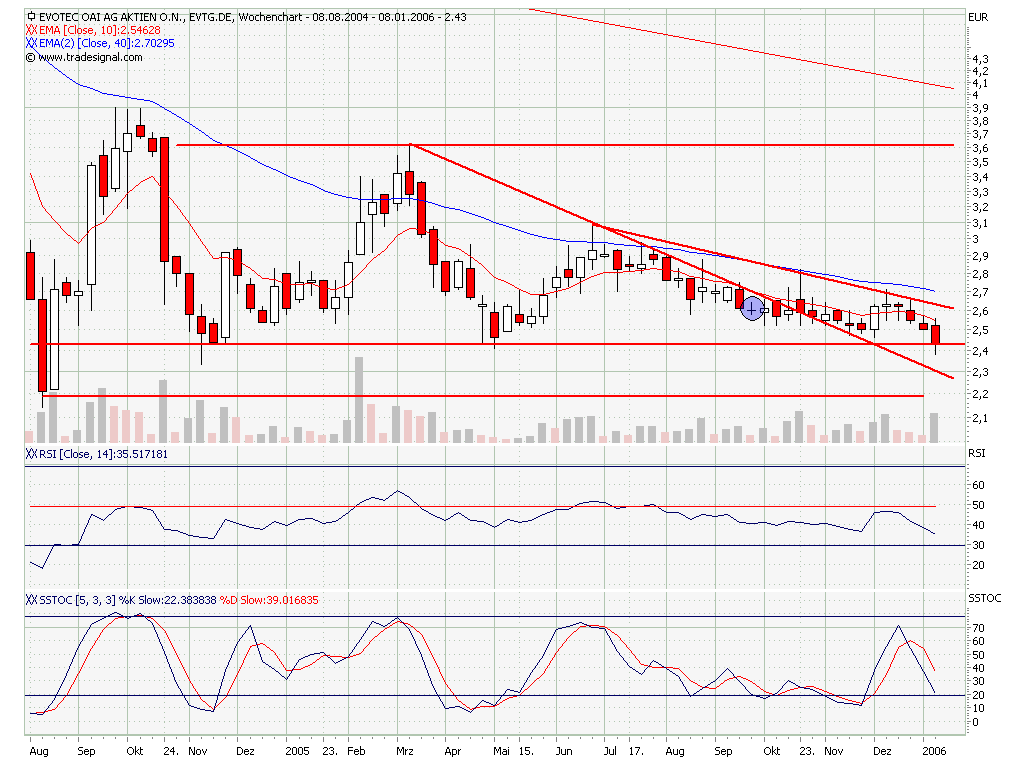Click the 2006 label on the time axis
1024x768 pixels.
[932, 749]
